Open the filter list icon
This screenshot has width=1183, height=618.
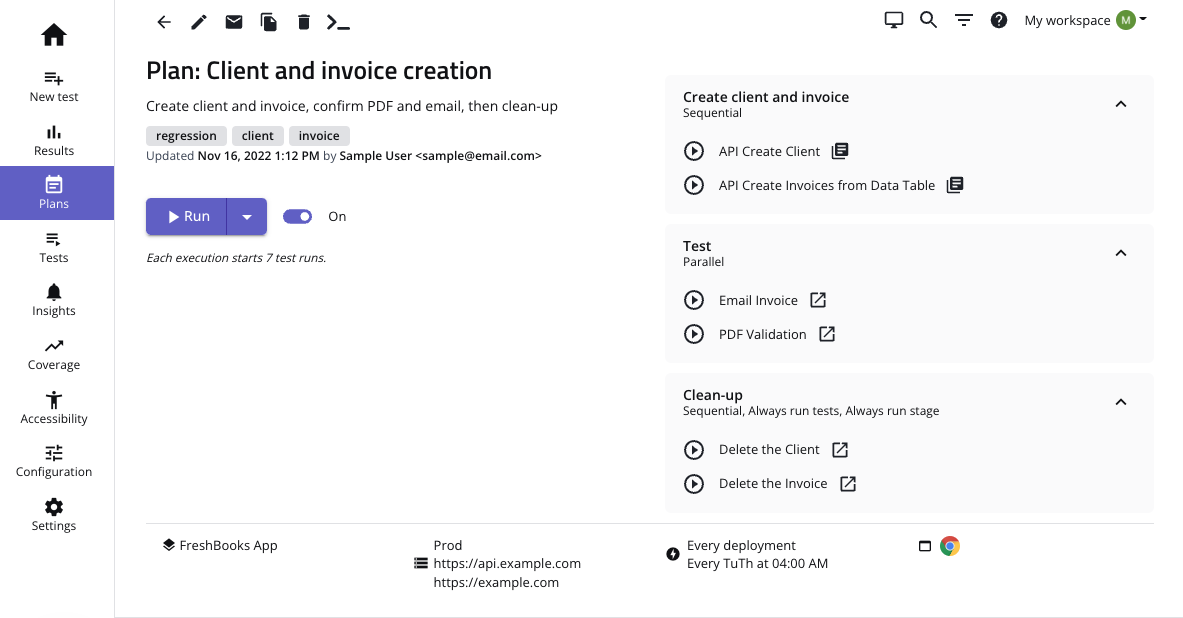click(x=963, y=20)
